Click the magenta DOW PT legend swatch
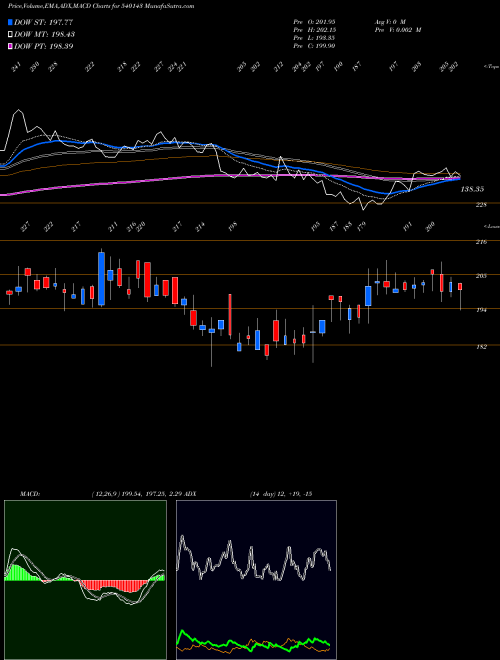Screen dimensions: 500x660 coord(11,46)
